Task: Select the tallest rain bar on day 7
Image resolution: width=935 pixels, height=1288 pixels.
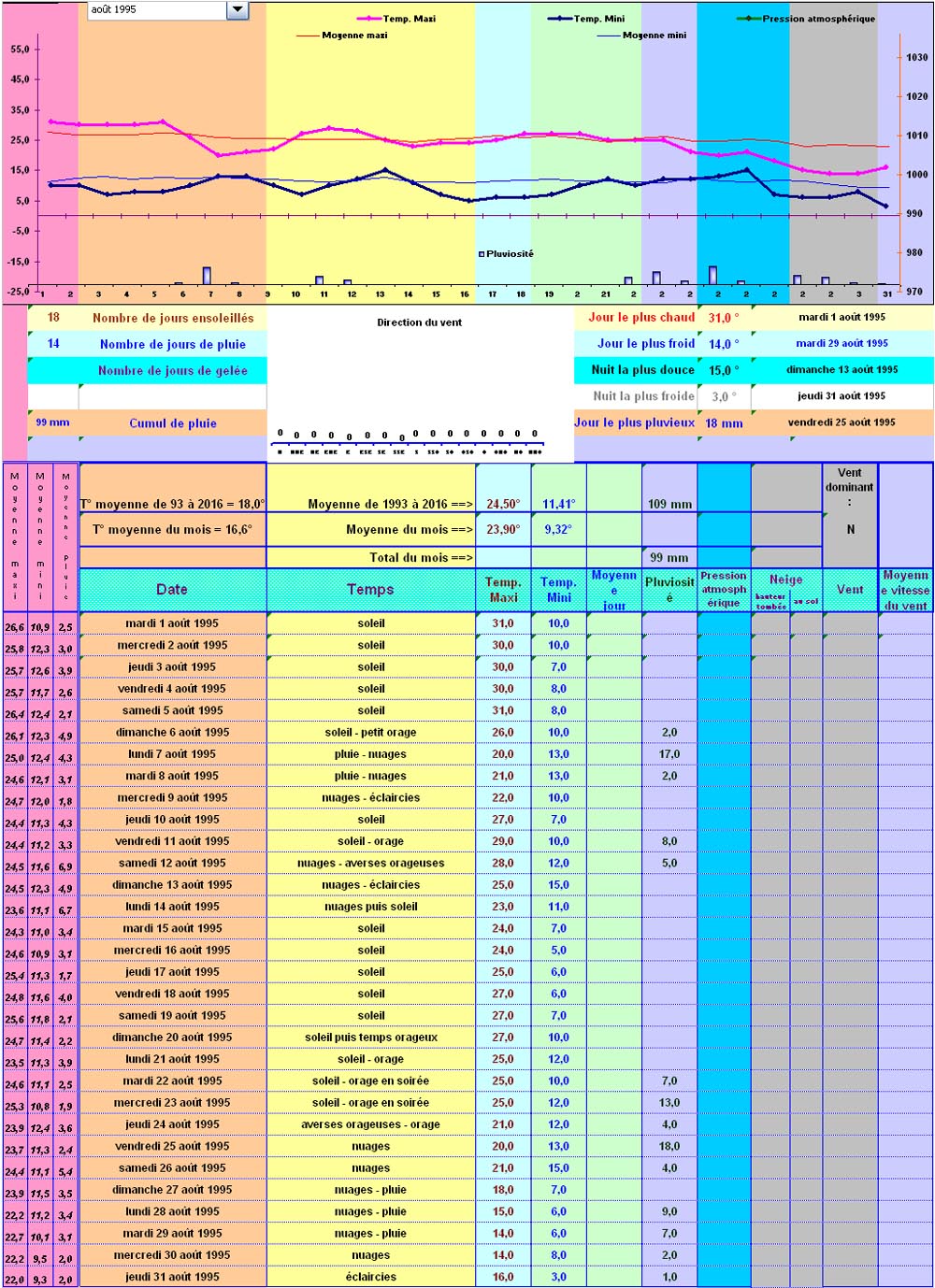Action: [207, 276]
